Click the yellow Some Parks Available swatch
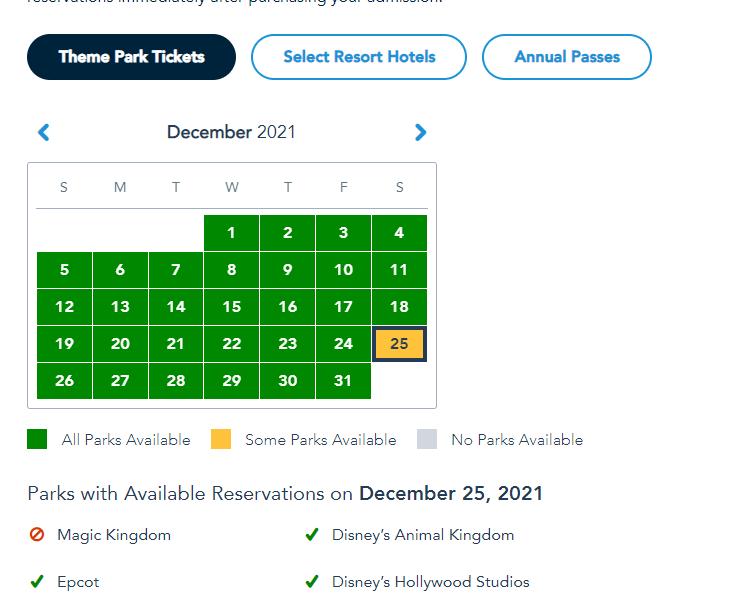The height and width of the screenshot is (609, 736). point(221,439)
